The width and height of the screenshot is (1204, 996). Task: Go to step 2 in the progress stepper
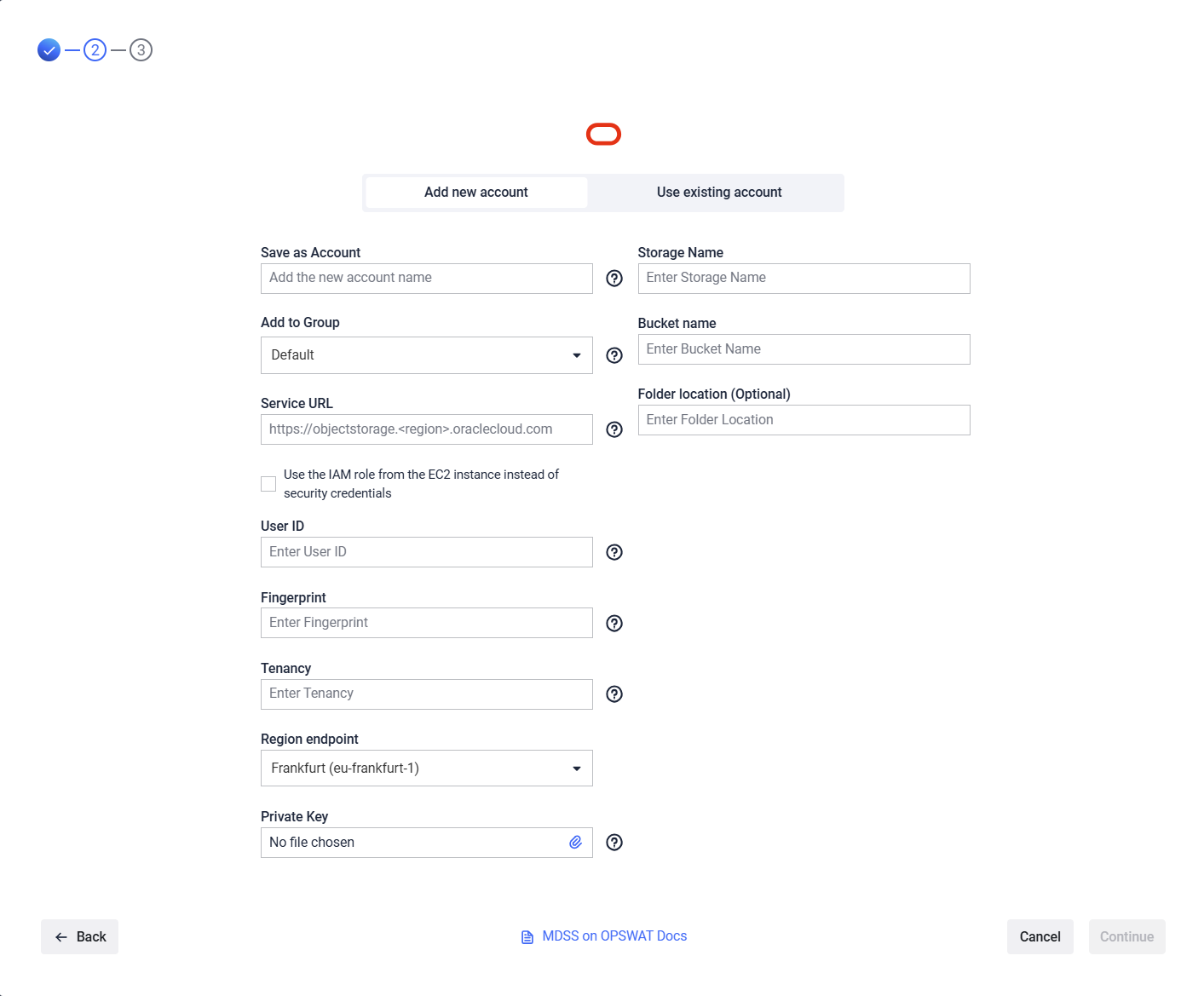tap(95, 50)
